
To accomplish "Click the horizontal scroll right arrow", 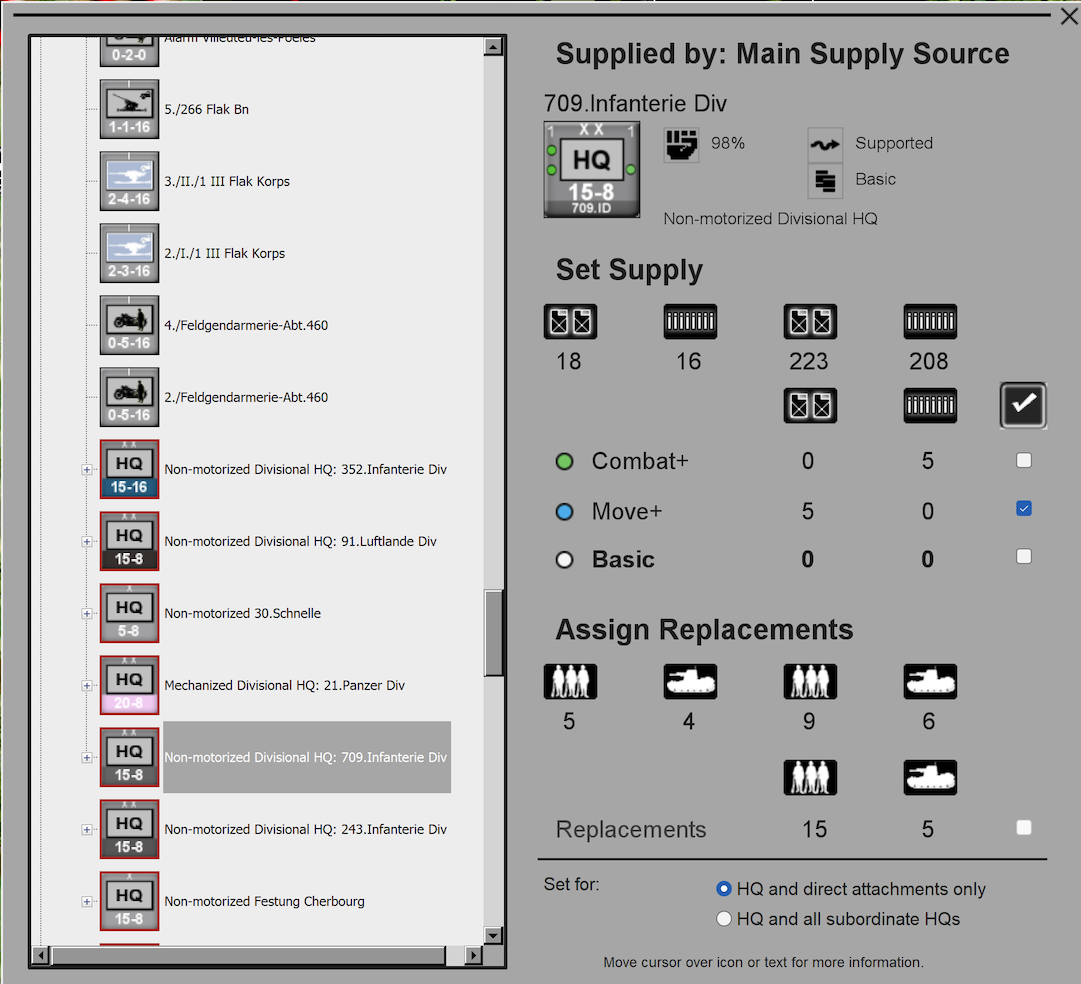I will (473, 956).
